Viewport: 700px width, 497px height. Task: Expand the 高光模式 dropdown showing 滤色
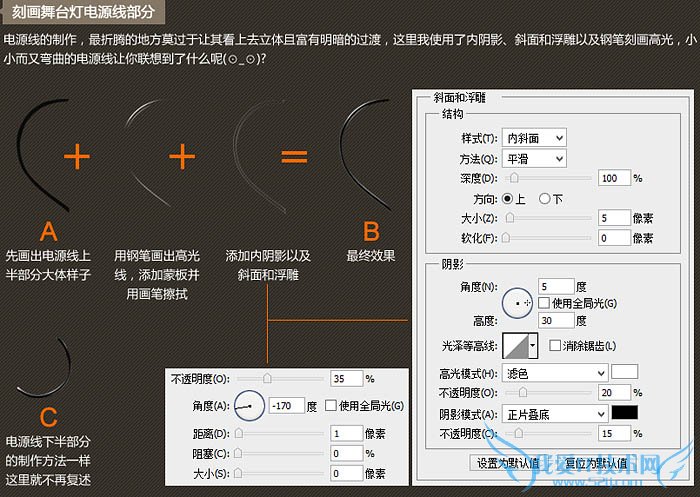[x=557, y=373]
